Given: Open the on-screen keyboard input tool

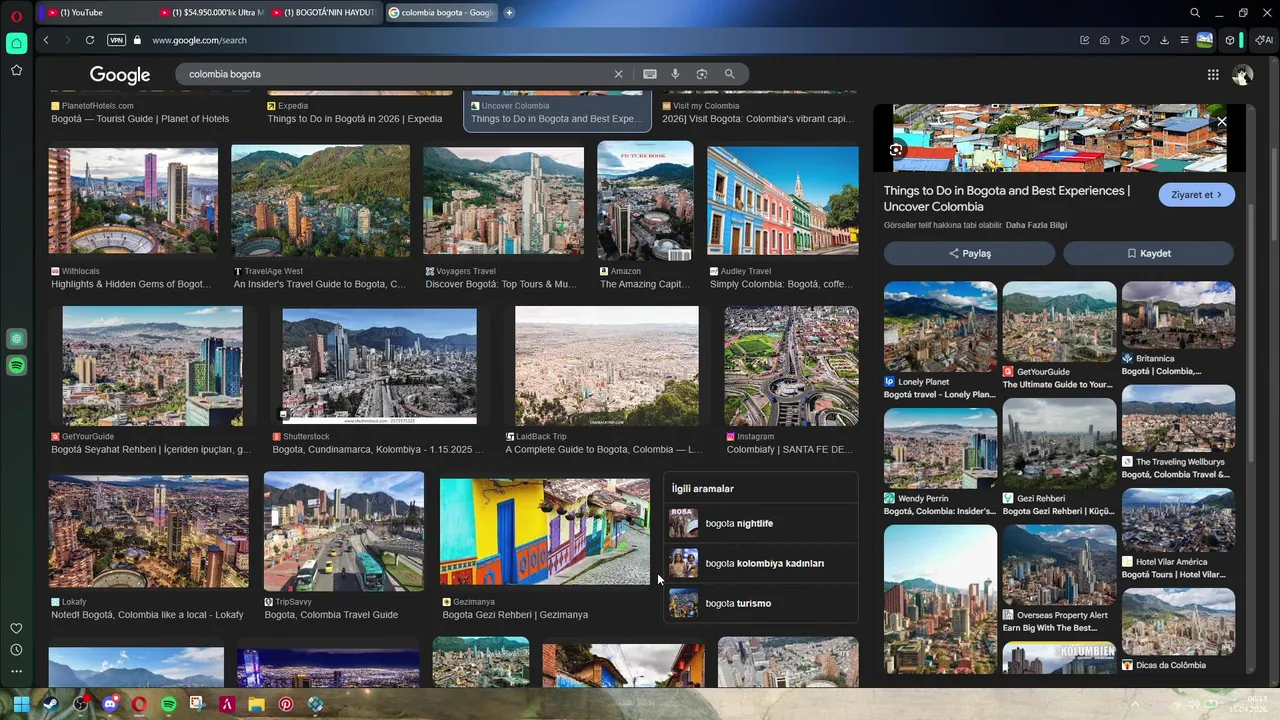Looking at the screenshot, I should (x=650, y=74).
